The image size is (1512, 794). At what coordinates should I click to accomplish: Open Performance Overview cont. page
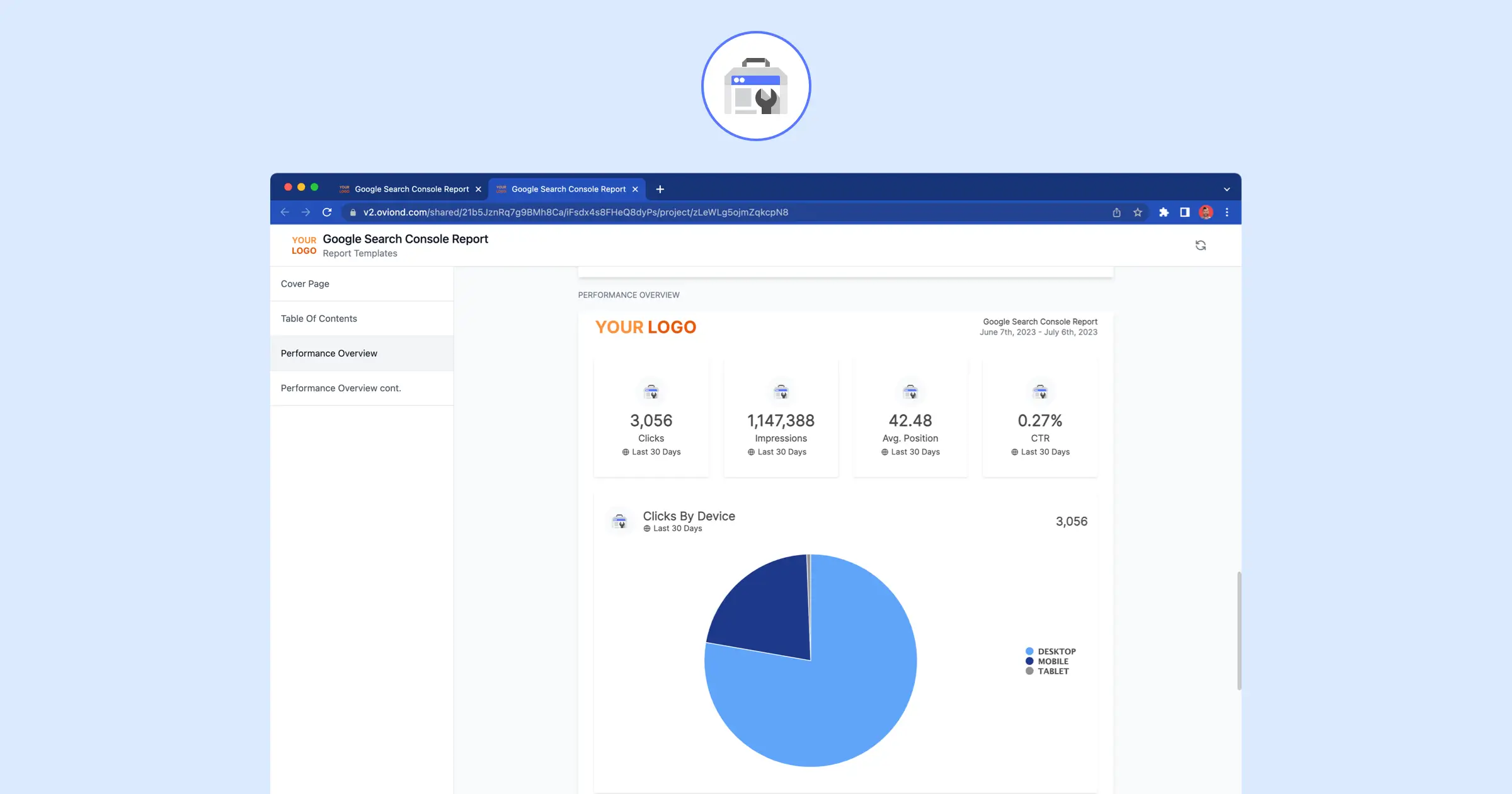click(362, 388)
